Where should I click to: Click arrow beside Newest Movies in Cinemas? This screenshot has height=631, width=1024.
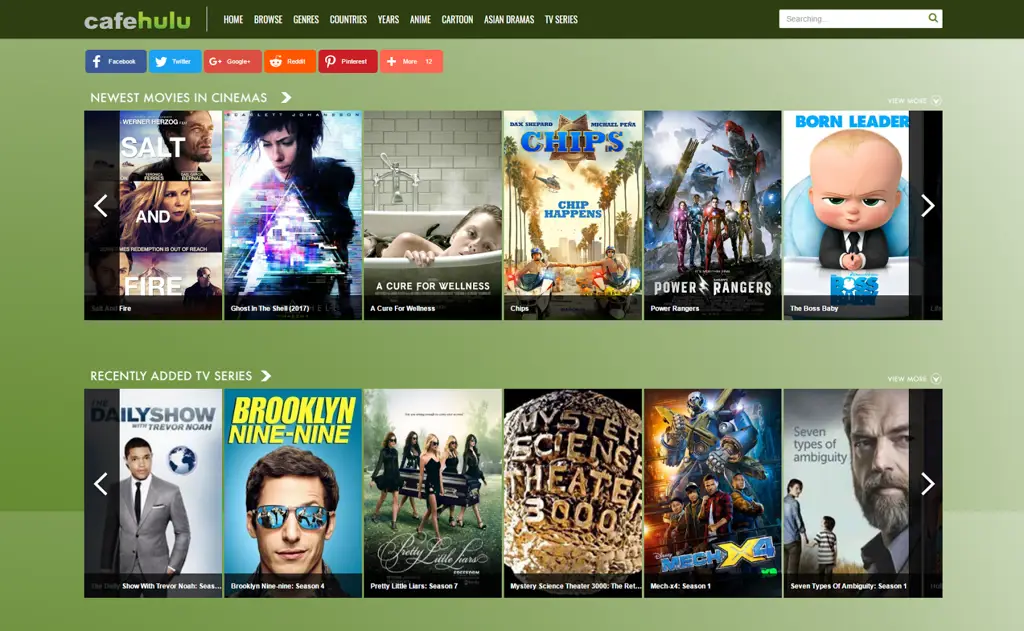pos(286,97)
